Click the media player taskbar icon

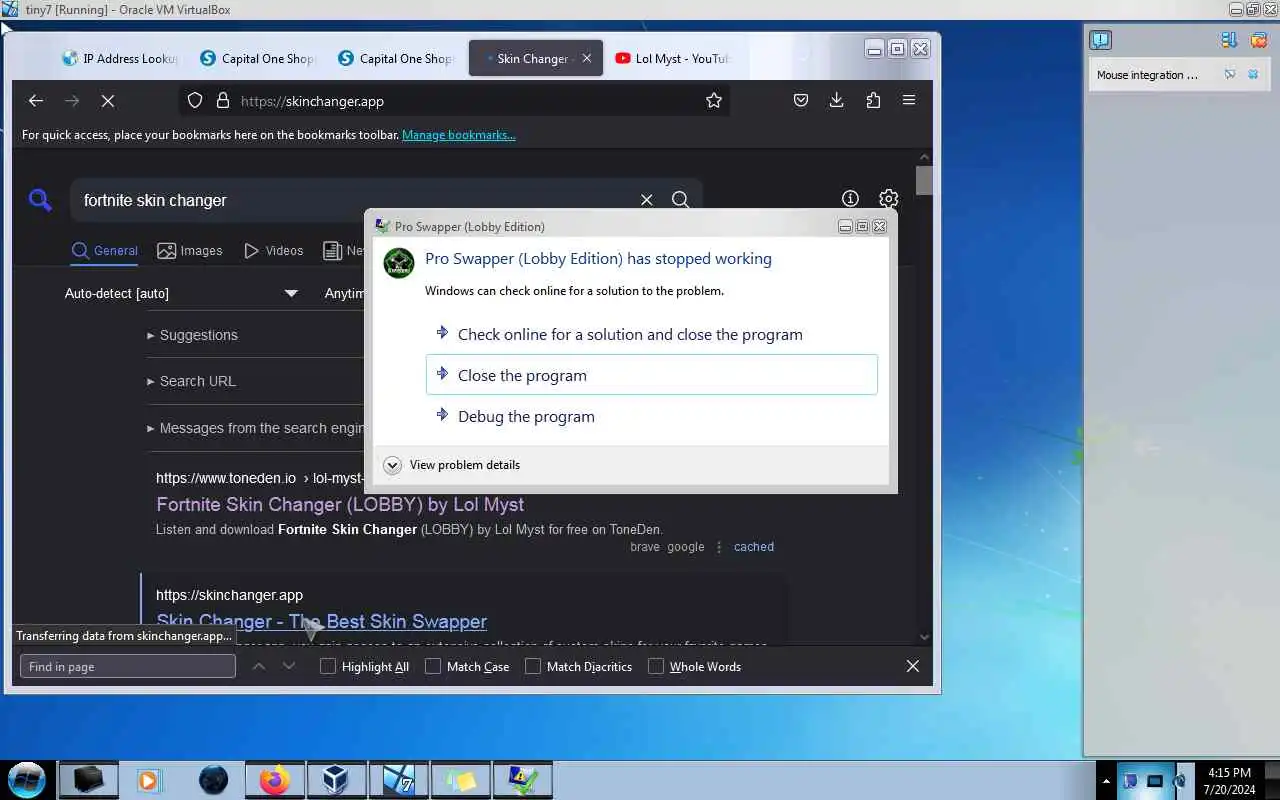(x=149, y=780)
